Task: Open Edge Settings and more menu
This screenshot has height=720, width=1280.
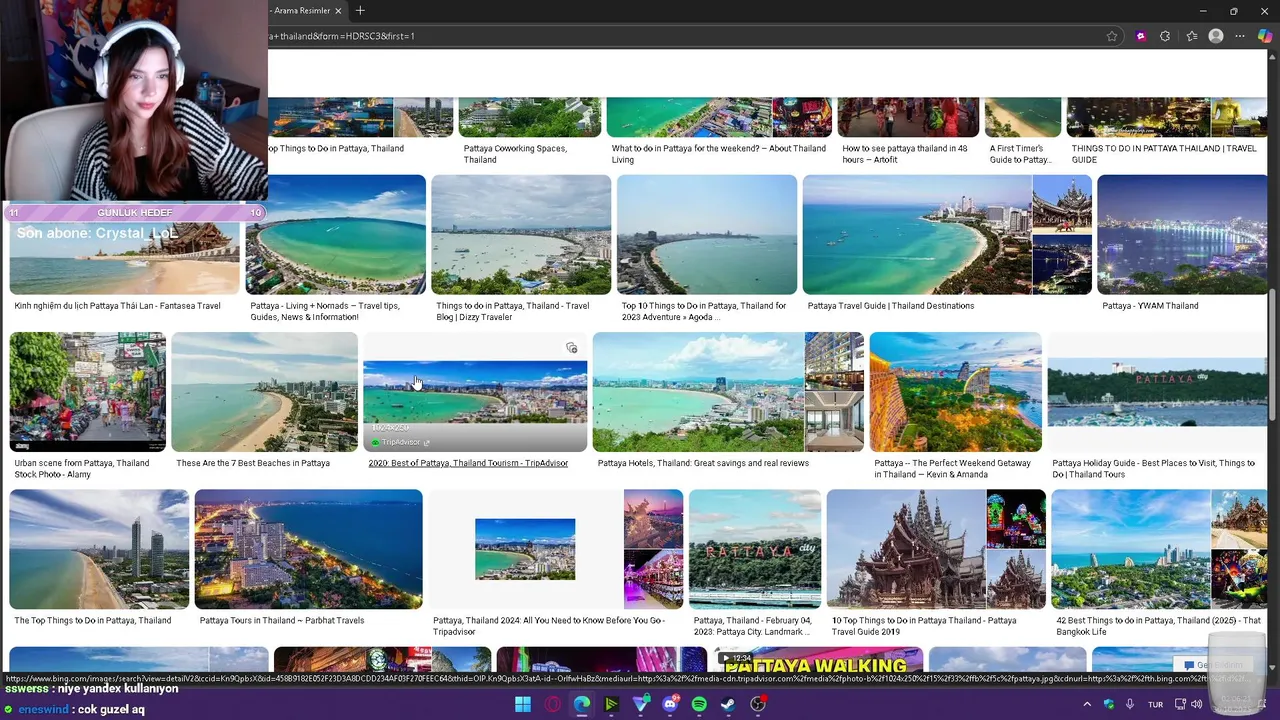Action: coord(1240,36)
